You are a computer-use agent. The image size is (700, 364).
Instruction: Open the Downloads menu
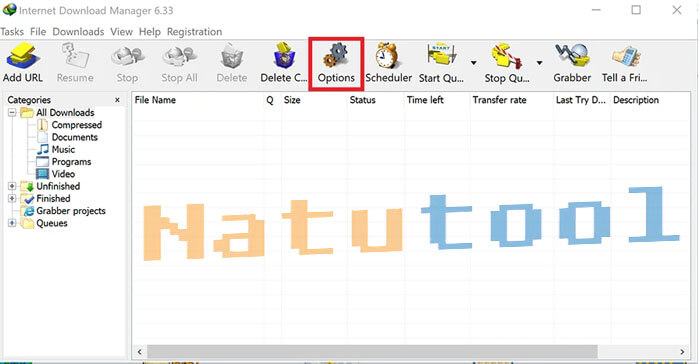coord(78,32)
